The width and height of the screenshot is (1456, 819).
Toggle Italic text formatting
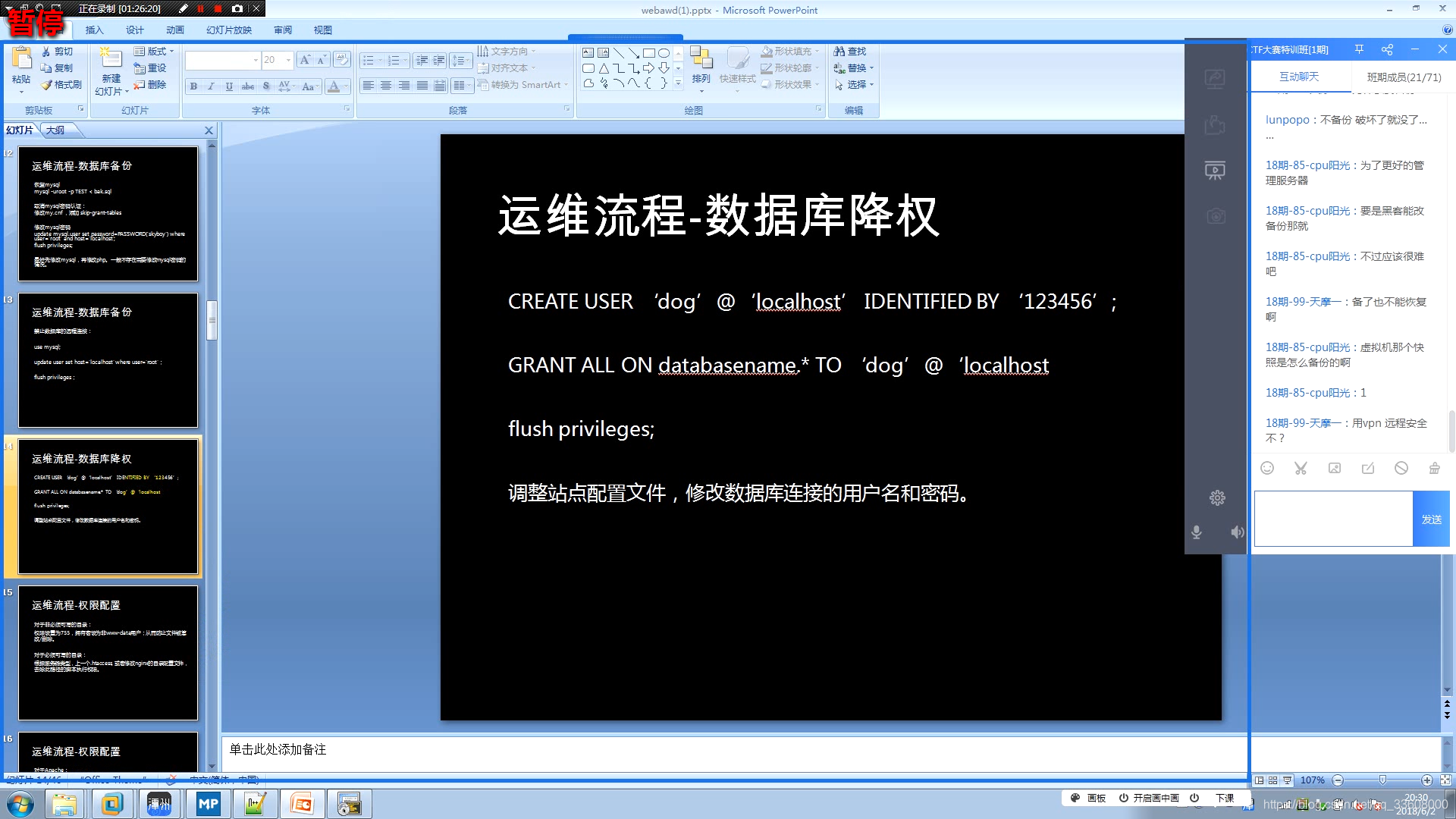pyautogui.click(x=211, y=86)
